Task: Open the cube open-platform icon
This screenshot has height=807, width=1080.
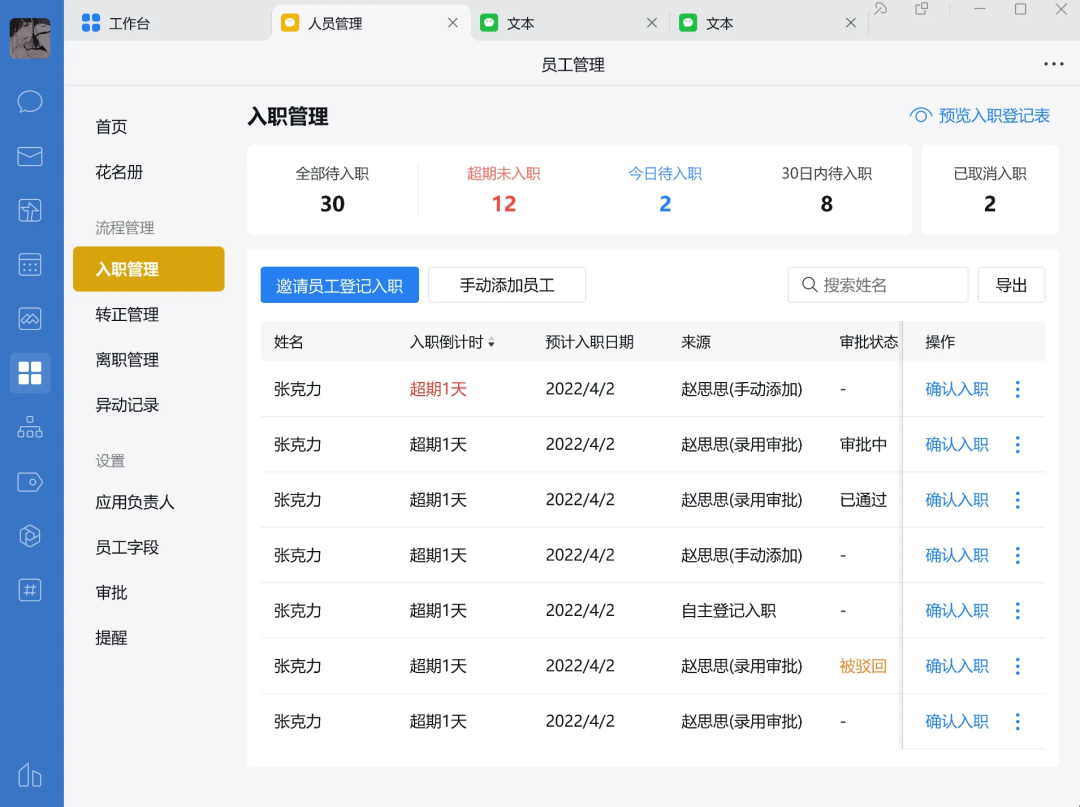Action: click(30, 537)
